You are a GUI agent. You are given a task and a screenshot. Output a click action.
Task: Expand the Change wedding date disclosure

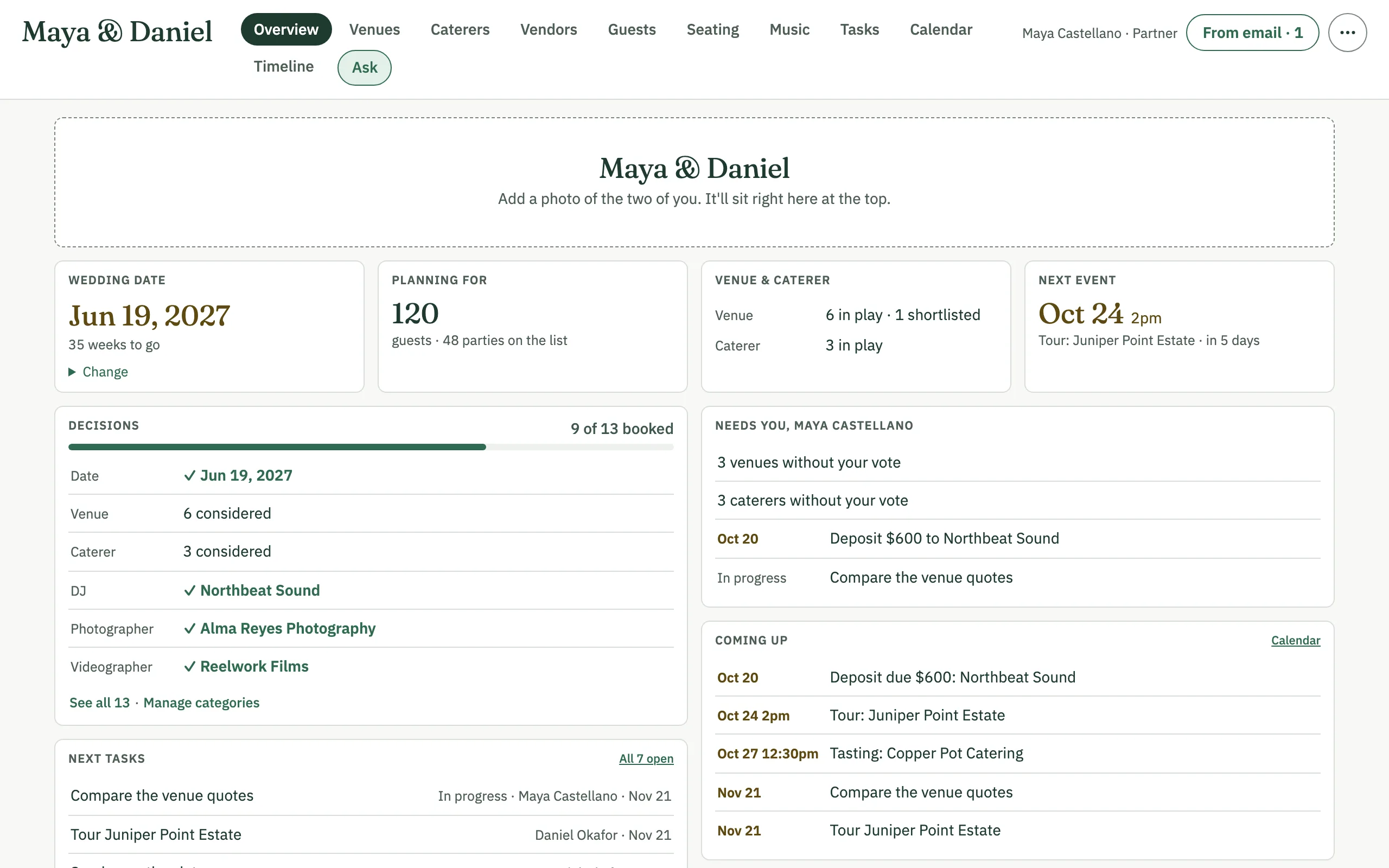98,372
